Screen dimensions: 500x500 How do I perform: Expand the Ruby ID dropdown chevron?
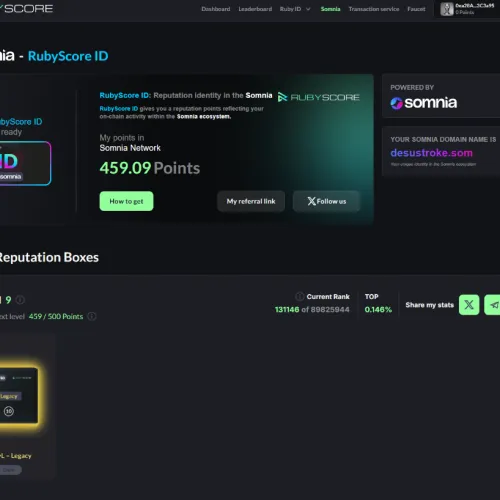point(308,9)
